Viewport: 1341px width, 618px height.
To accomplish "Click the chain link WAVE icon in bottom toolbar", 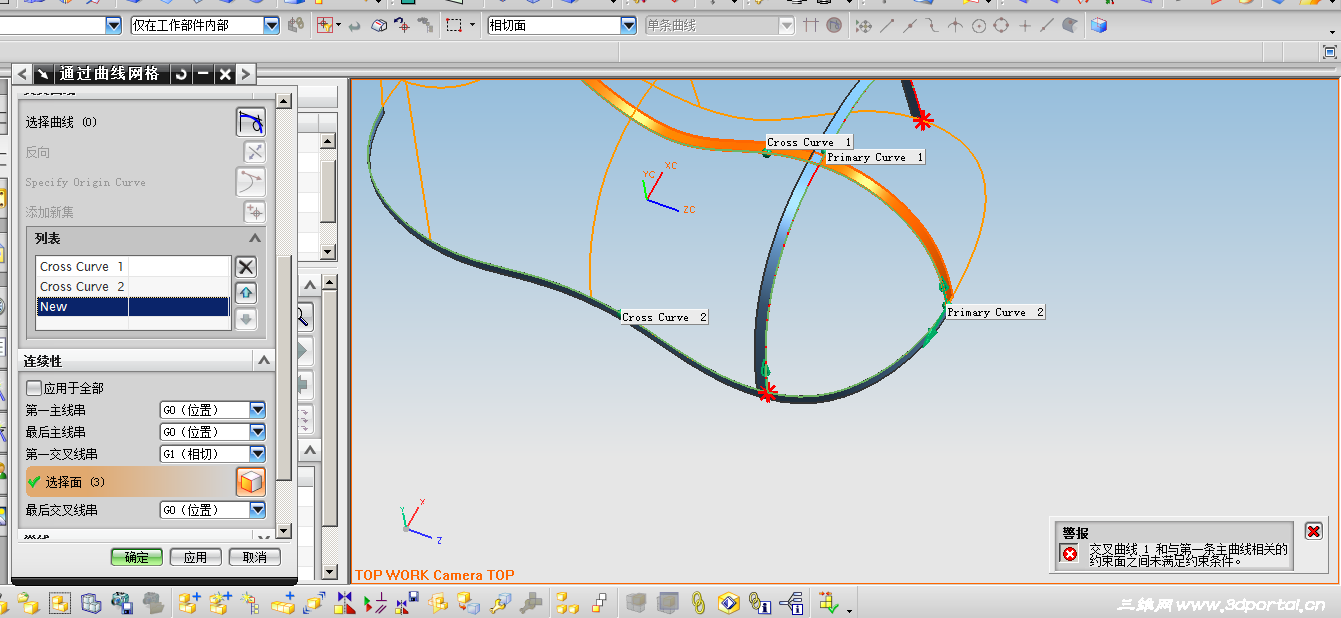I will coord(698,603).
